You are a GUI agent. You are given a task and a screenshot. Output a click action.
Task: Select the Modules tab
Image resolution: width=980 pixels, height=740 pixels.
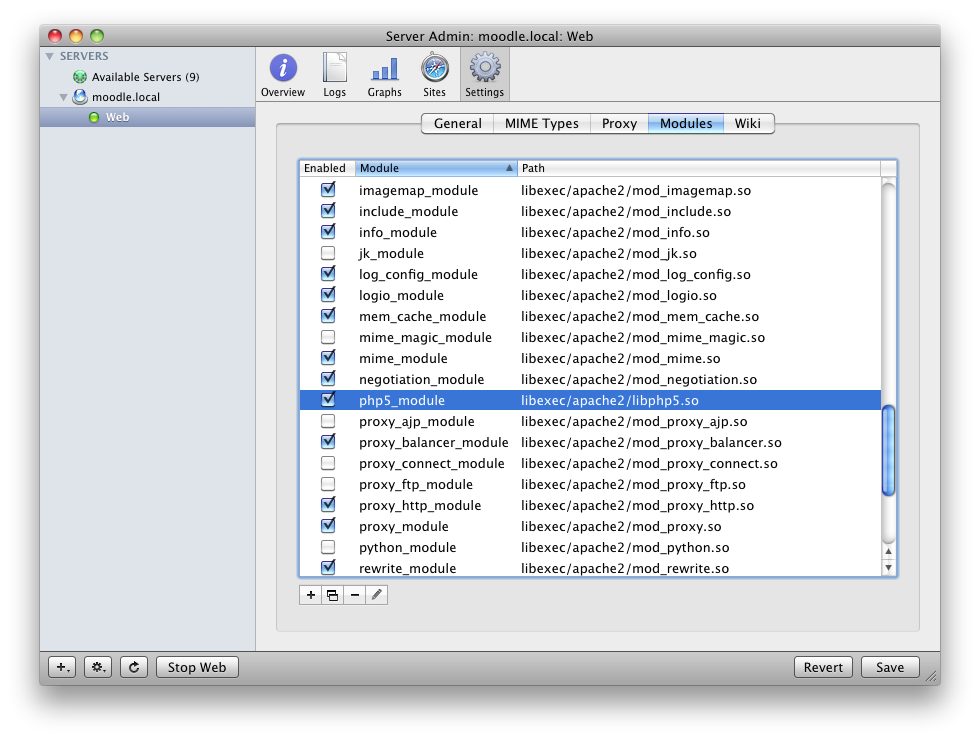tap(686, 123)
